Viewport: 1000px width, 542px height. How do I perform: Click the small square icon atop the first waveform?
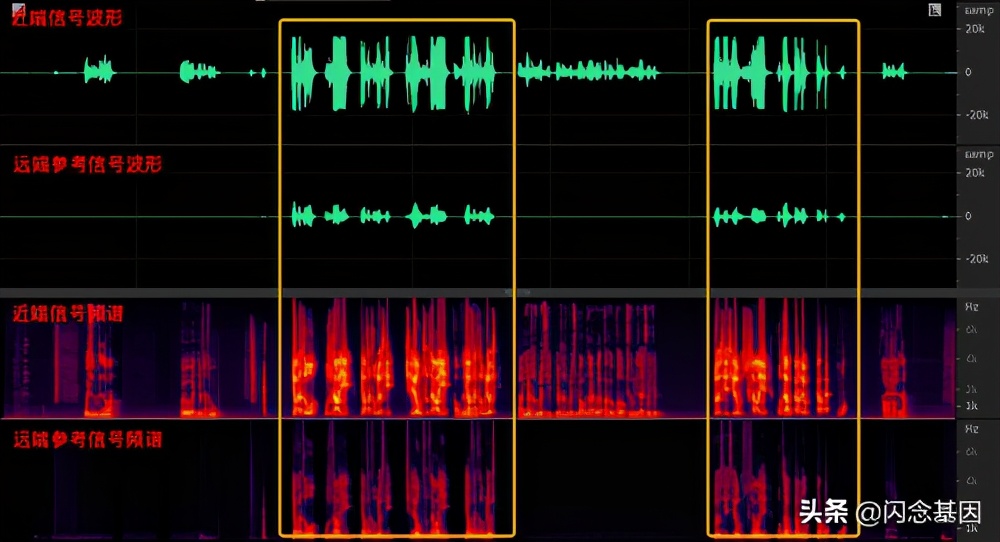pos(934,10)
